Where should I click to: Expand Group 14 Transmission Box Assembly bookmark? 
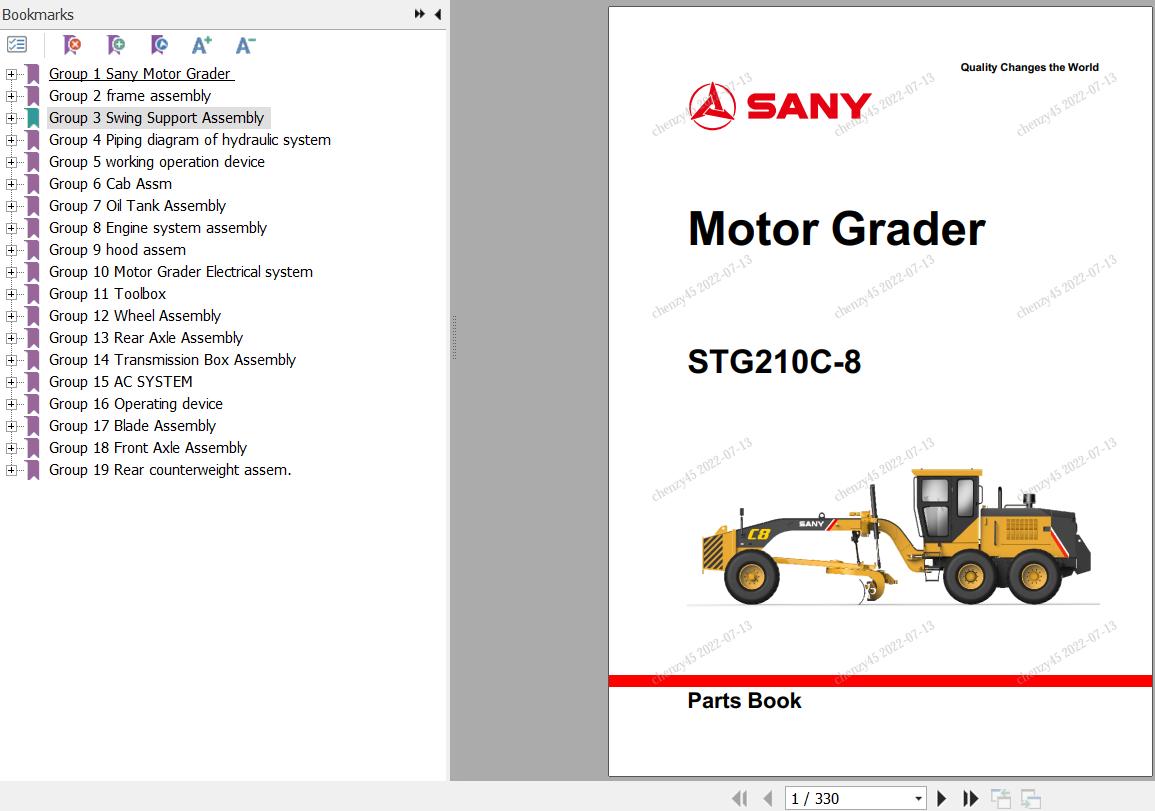[x=11, y=360]
